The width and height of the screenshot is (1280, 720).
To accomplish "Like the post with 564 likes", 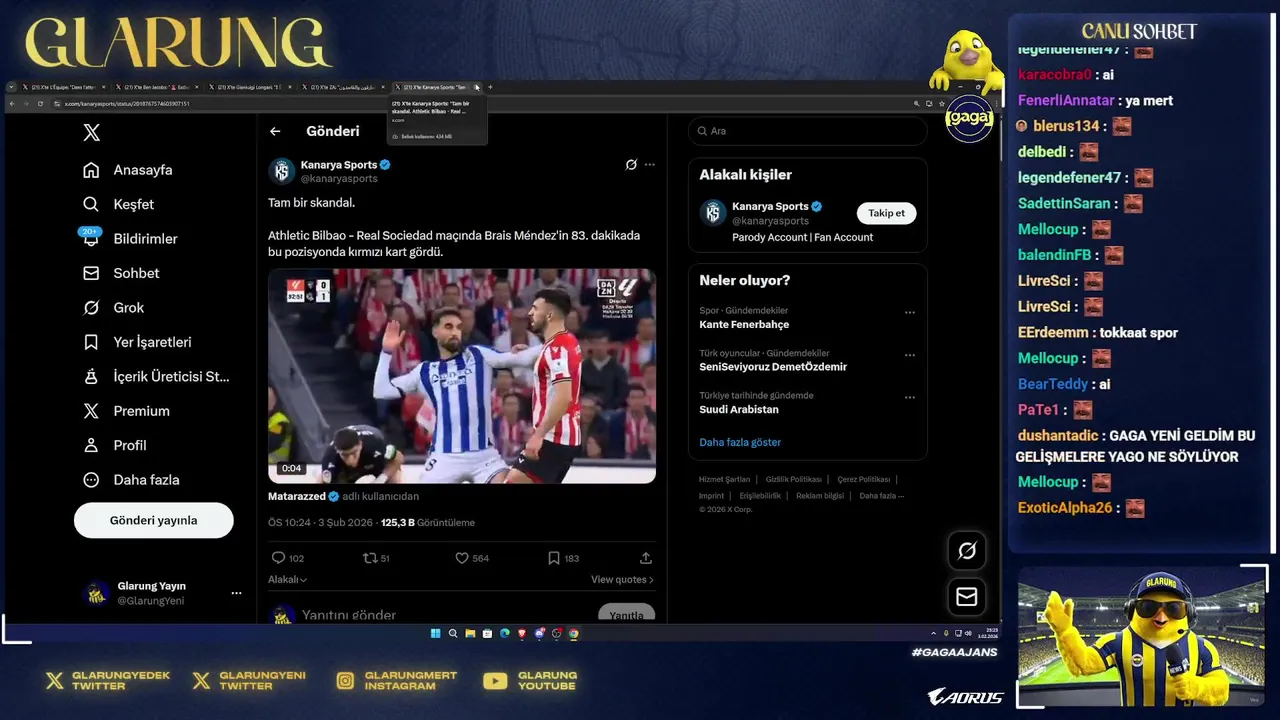I will 461,558.
